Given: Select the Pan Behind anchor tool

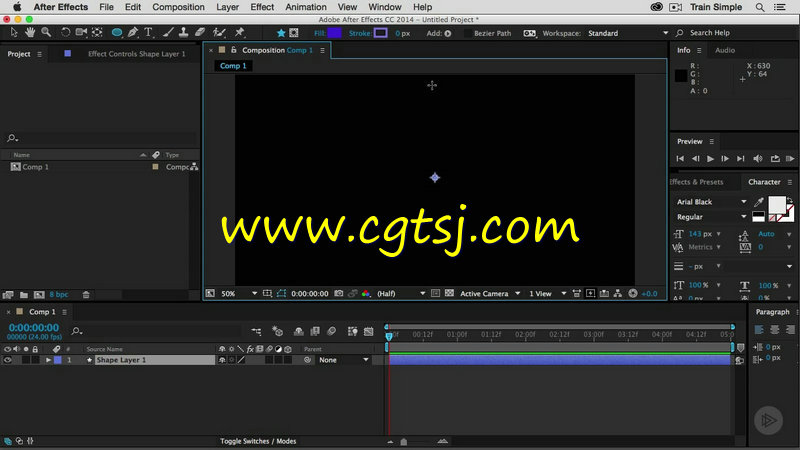Looking at the screenshot, I should (97, 33).
